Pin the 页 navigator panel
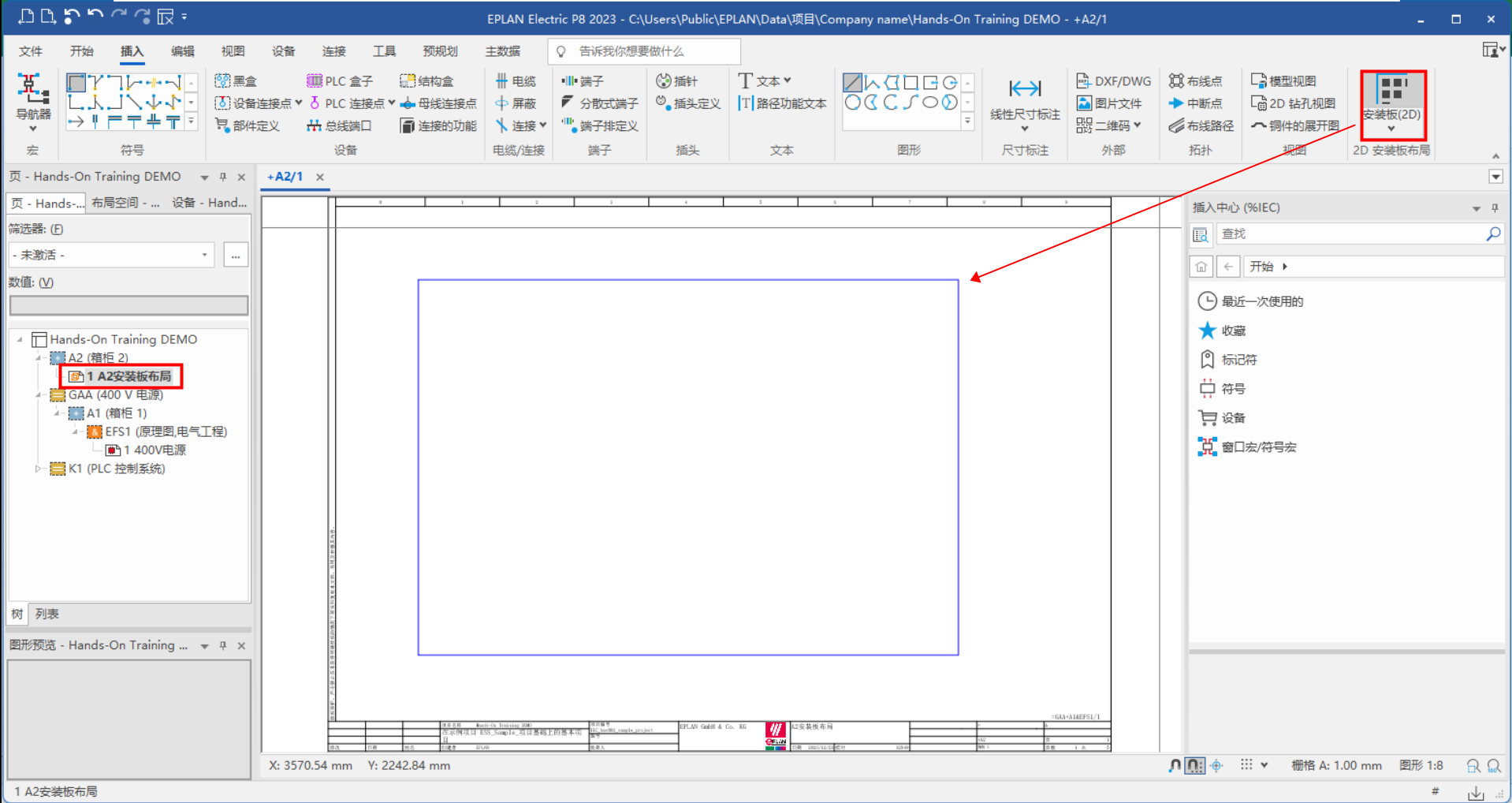 click(223, 177)
